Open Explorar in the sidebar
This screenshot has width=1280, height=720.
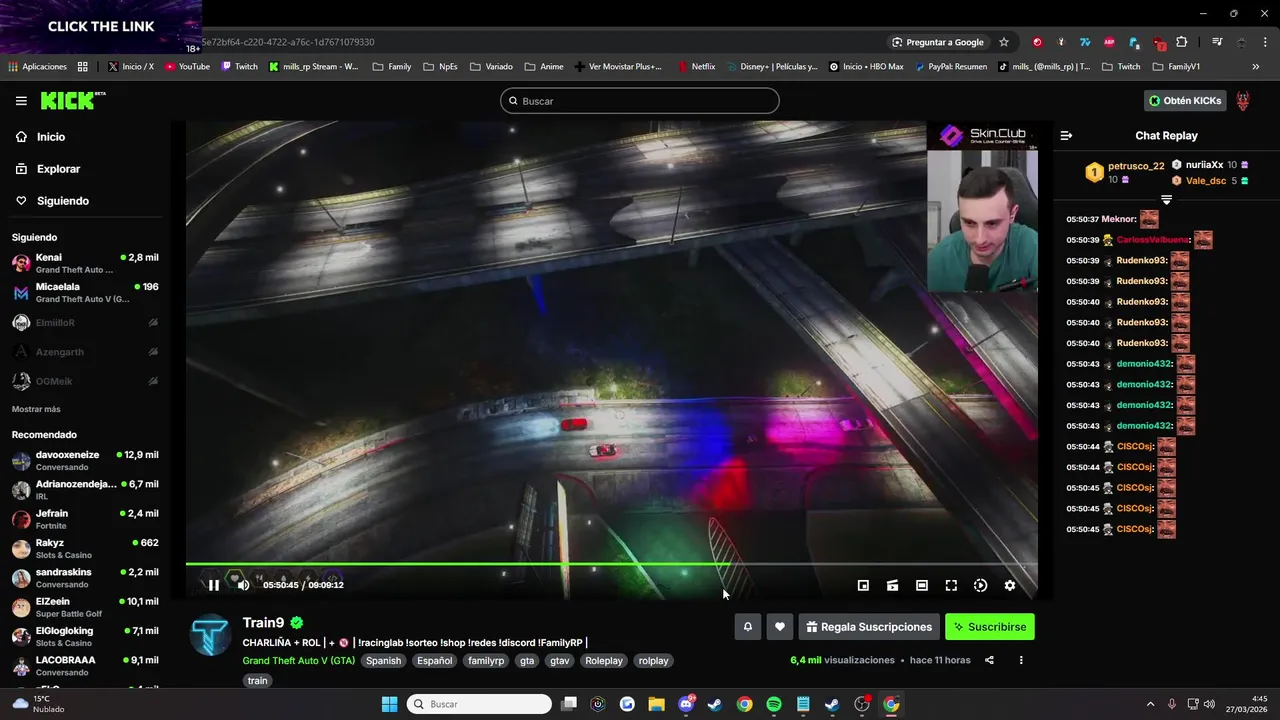coord(58,169)
